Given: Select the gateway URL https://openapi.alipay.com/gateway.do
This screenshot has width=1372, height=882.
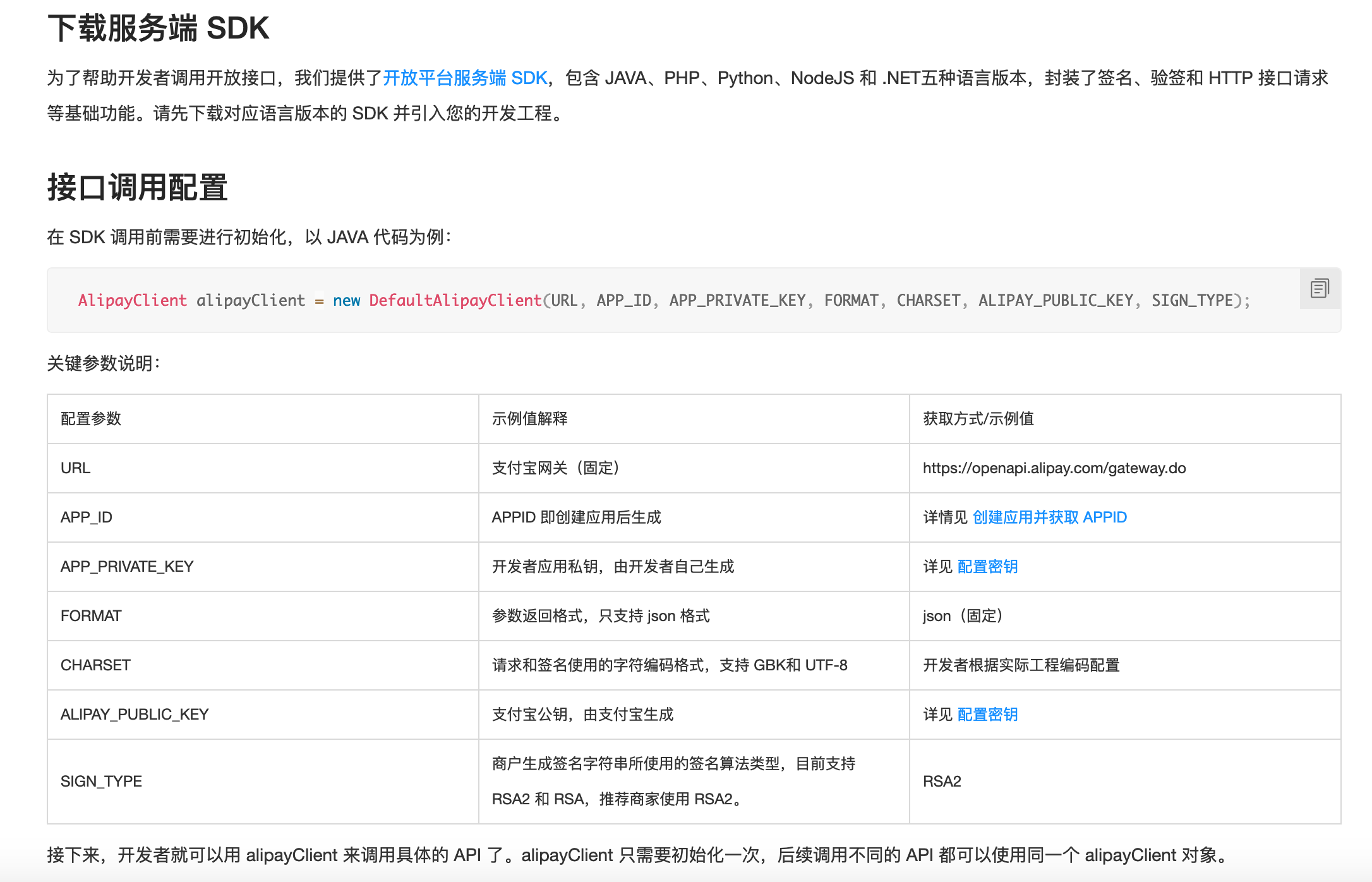Looking at the screenshot, I should (x=1054, y=468).
